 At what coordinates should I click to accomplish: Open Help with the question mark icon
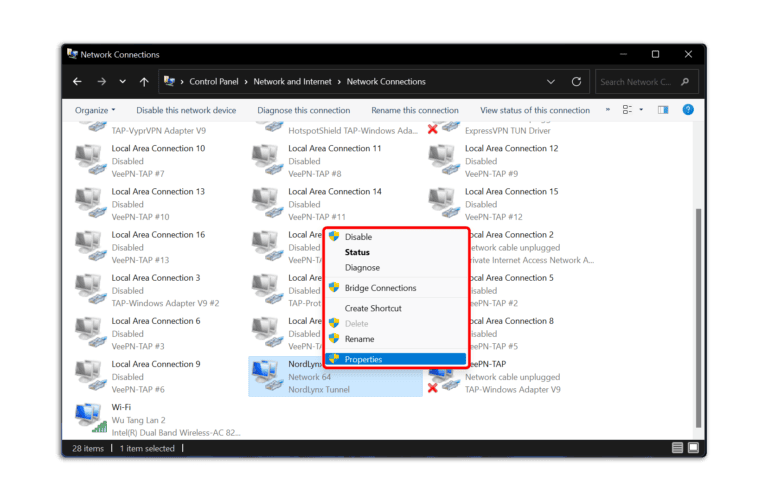(688, 110)
